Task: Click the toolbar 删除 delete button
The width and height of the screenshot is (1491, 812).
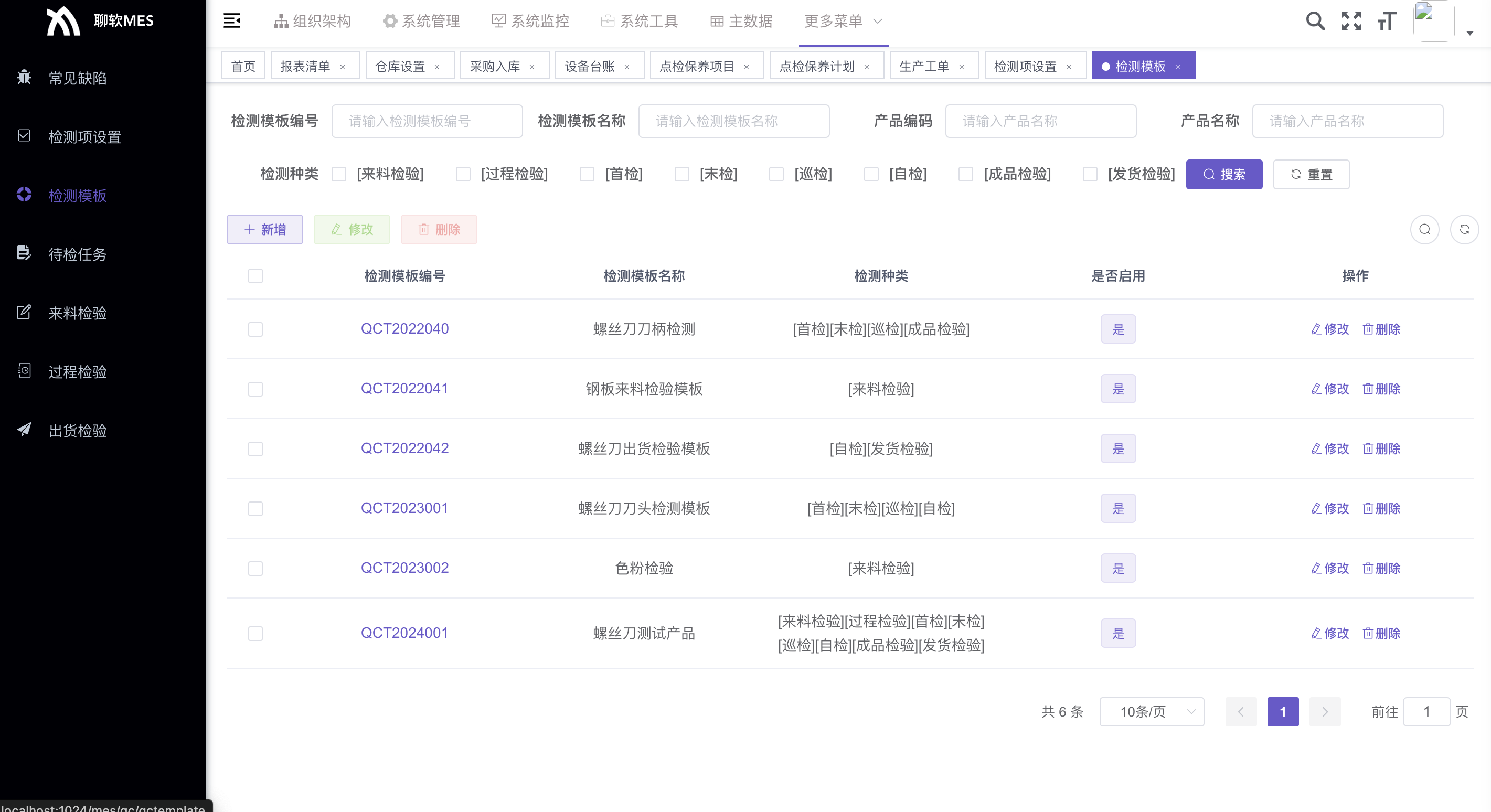Action: [x=439, y=230]
